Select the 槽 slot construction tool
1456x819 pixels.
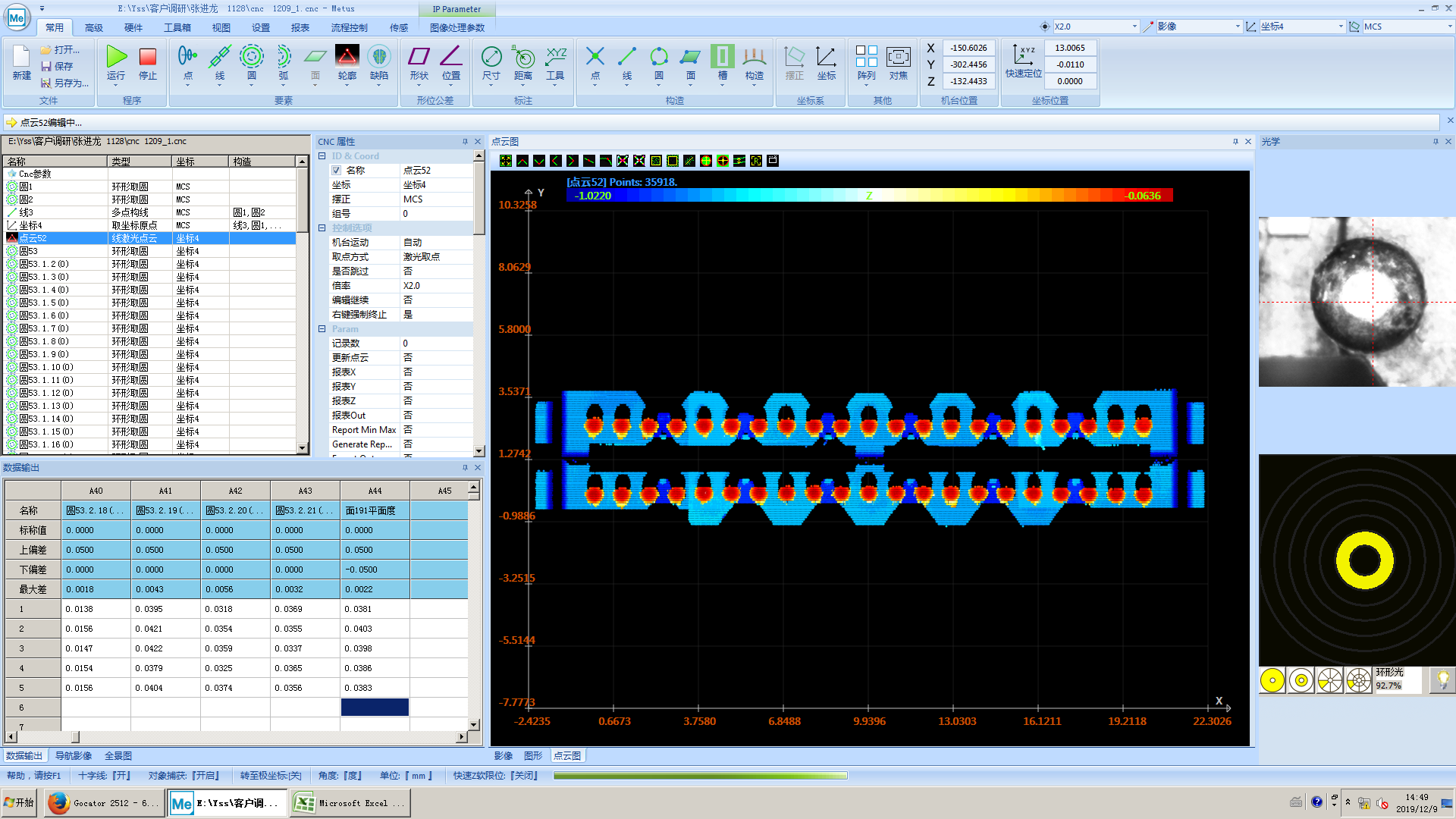(x=722, y=57)
